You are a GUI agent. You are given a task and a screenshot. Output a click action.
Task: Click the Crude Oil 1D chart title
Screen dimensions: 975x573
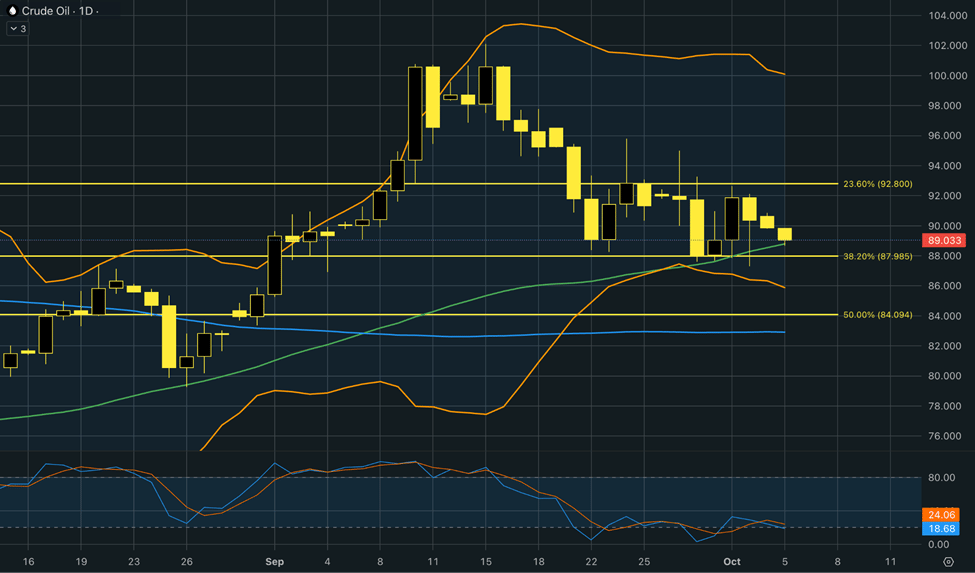point(60,11)
